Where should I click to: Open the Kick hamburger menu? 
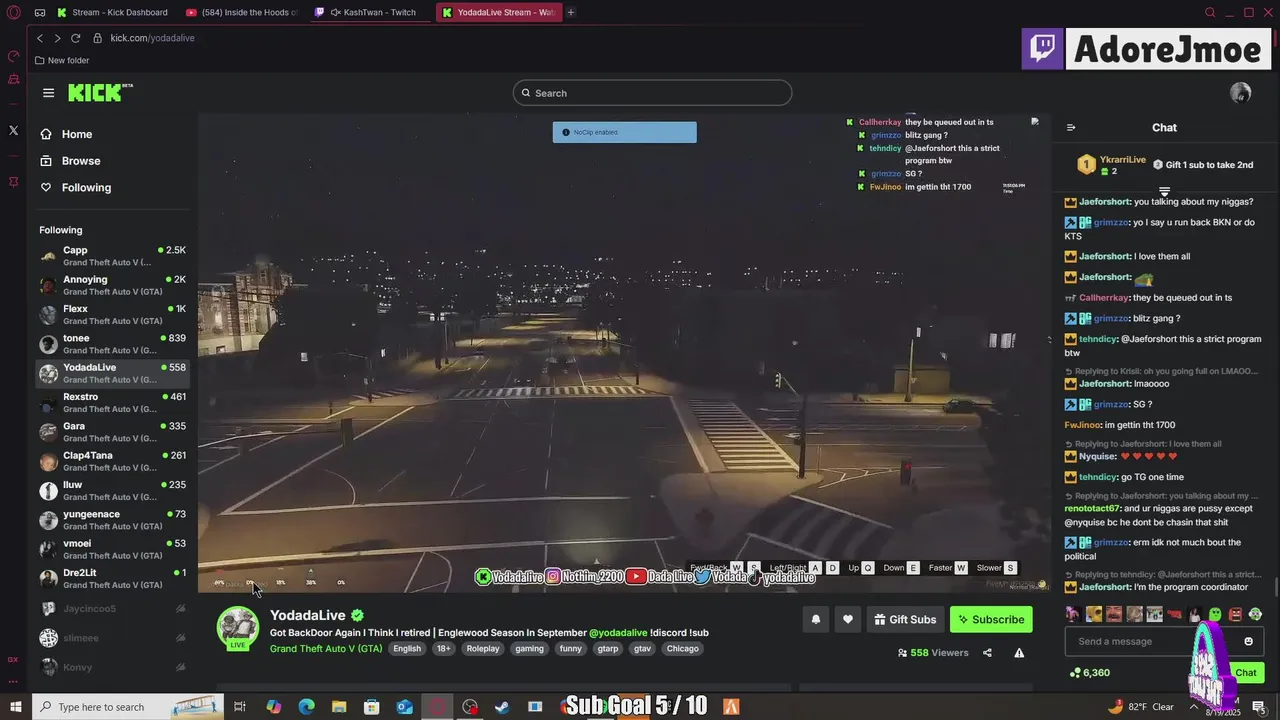(48, 93)
